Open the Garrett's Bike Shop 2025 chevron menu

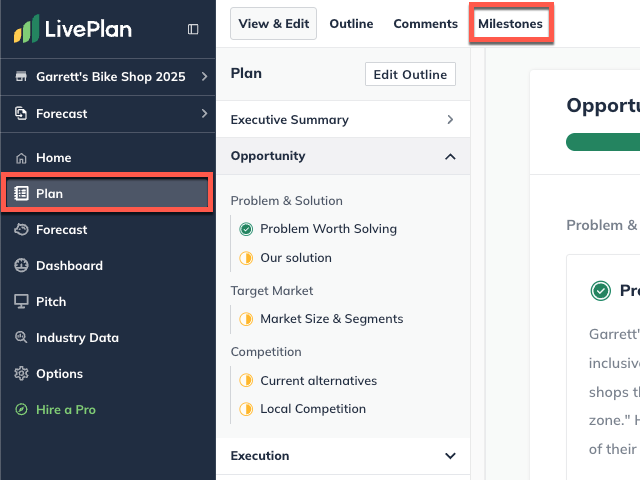coord(204,76)
